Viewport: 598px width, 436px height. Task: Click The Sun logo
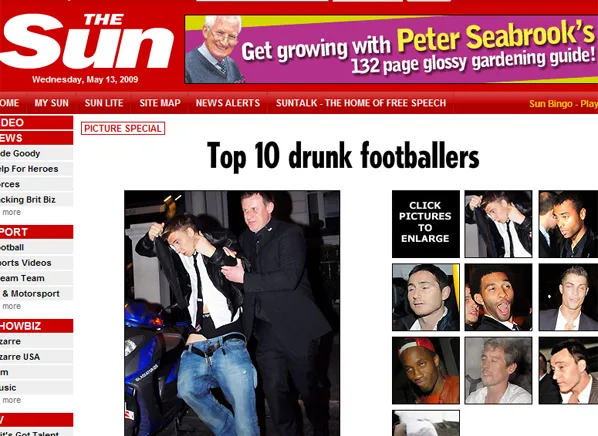coord(86,42)
